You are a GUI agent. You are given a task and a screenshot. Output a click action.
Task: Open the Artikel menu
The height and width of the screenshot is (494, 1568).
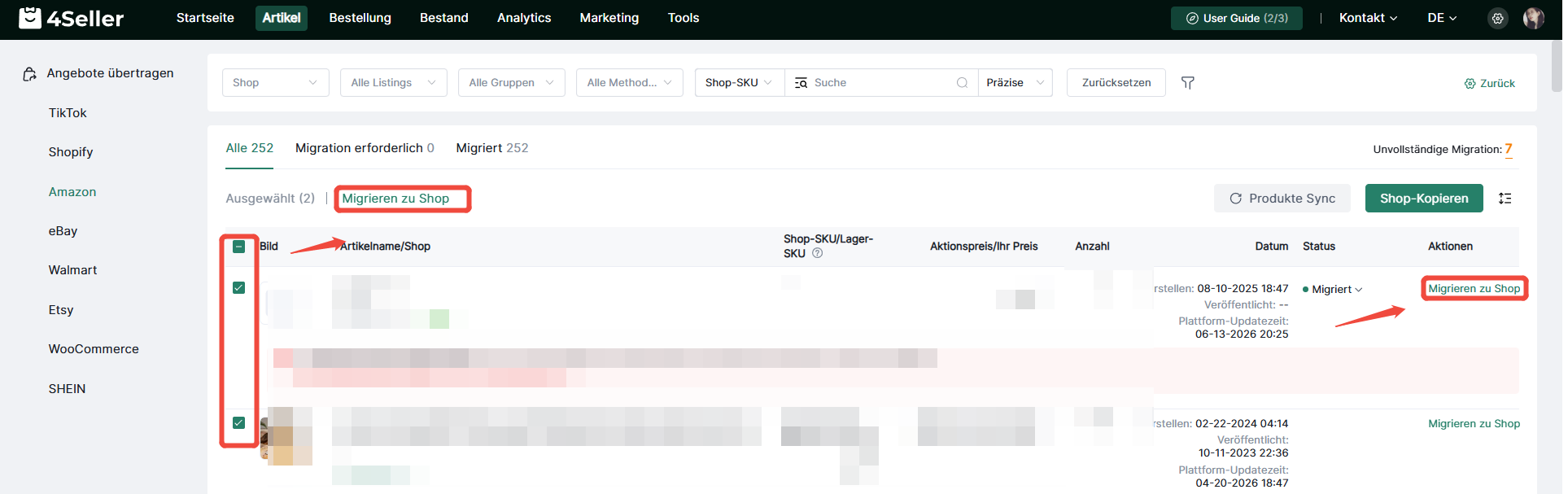click(x=282, y=18)
